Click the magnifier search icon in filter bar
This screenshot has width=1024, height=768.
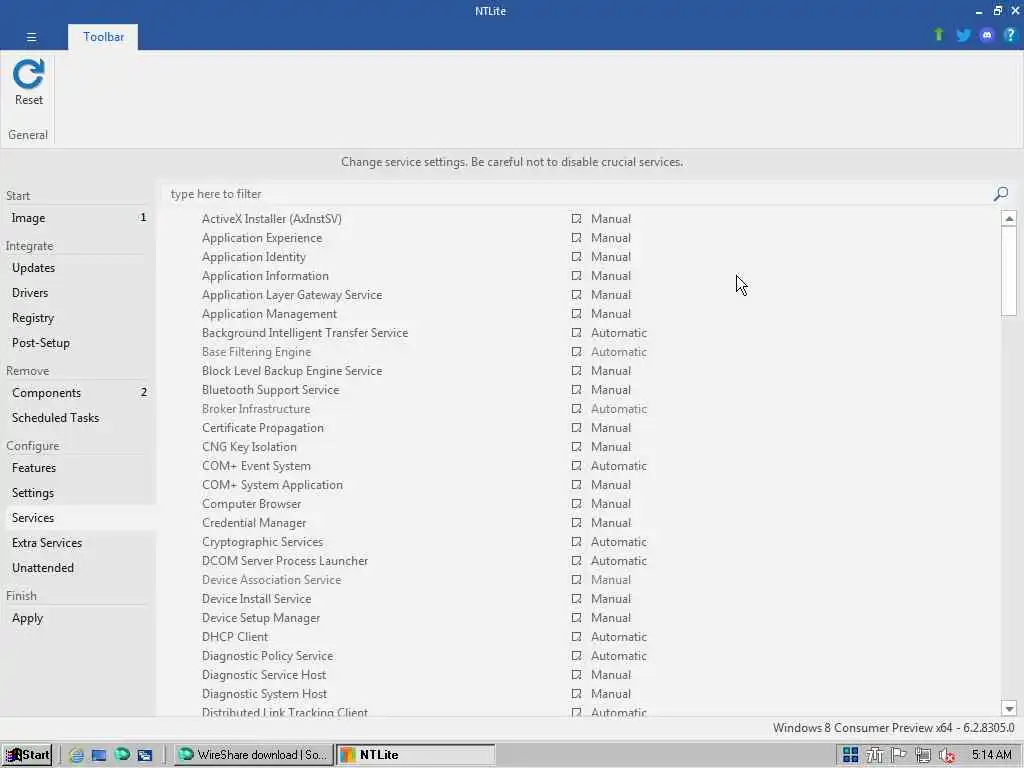point(1000,194)
